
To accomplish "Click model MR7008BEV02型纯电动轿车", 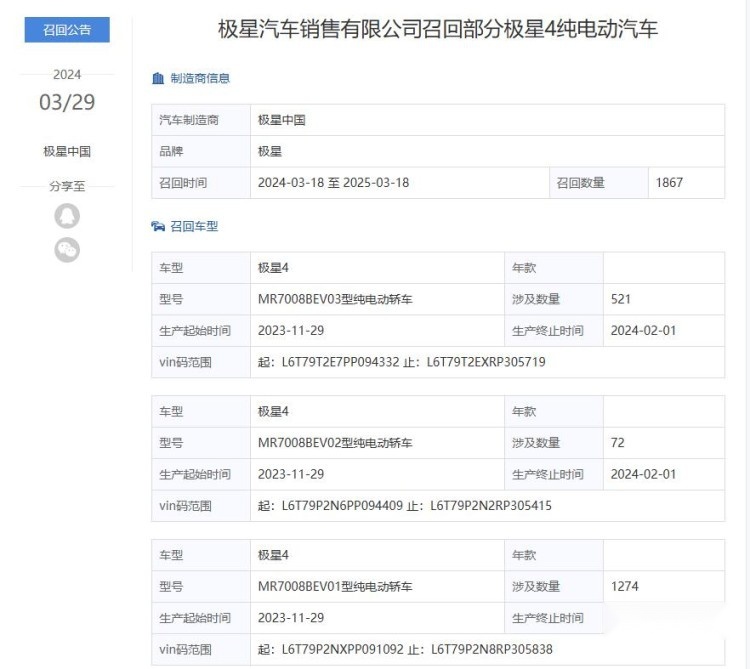I will (x=335, y=443).
